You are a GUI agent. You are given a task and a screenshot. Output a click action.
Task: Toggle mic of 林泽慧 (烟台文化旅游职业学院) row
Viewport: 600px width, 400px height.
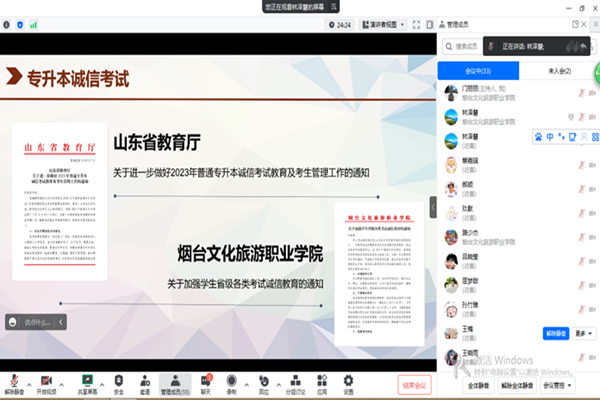(582, 117)
